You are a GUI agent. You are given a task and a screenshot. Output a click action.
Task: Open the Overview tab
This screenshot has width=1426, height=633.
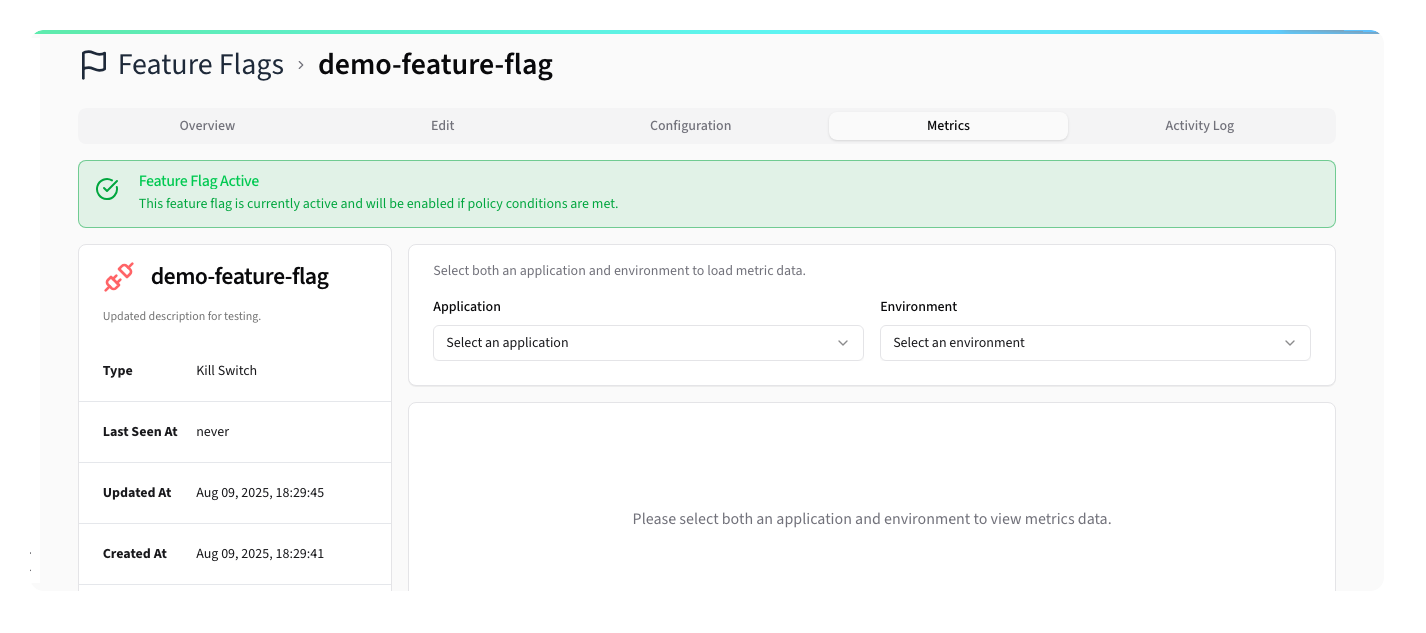click(207, 125)
